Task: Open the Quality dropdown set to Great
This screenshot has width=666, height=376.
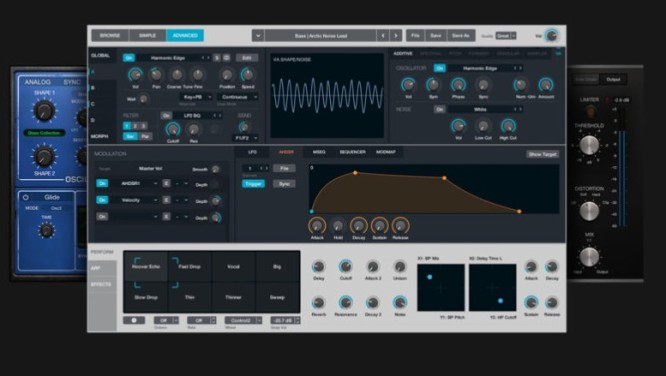Action: tap(506, 36)
